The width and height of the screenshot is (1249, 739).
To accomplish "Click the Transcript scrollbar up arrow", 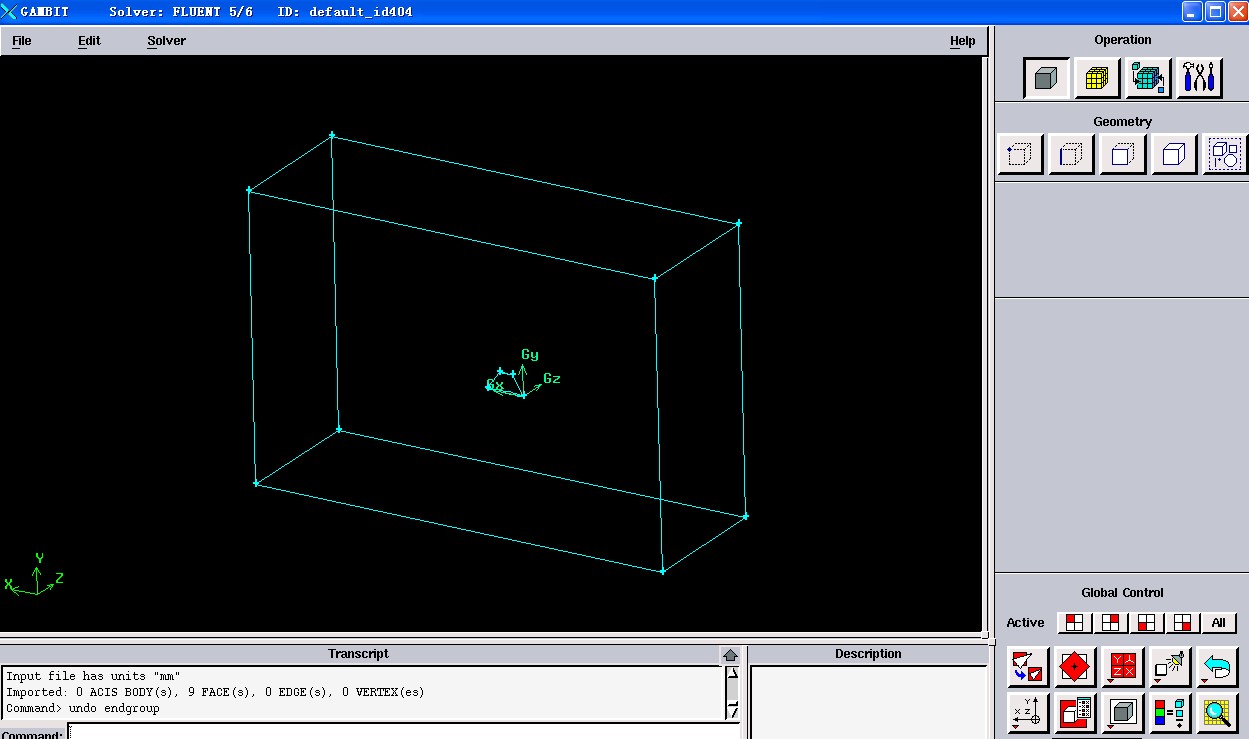I will coord(733,673).
